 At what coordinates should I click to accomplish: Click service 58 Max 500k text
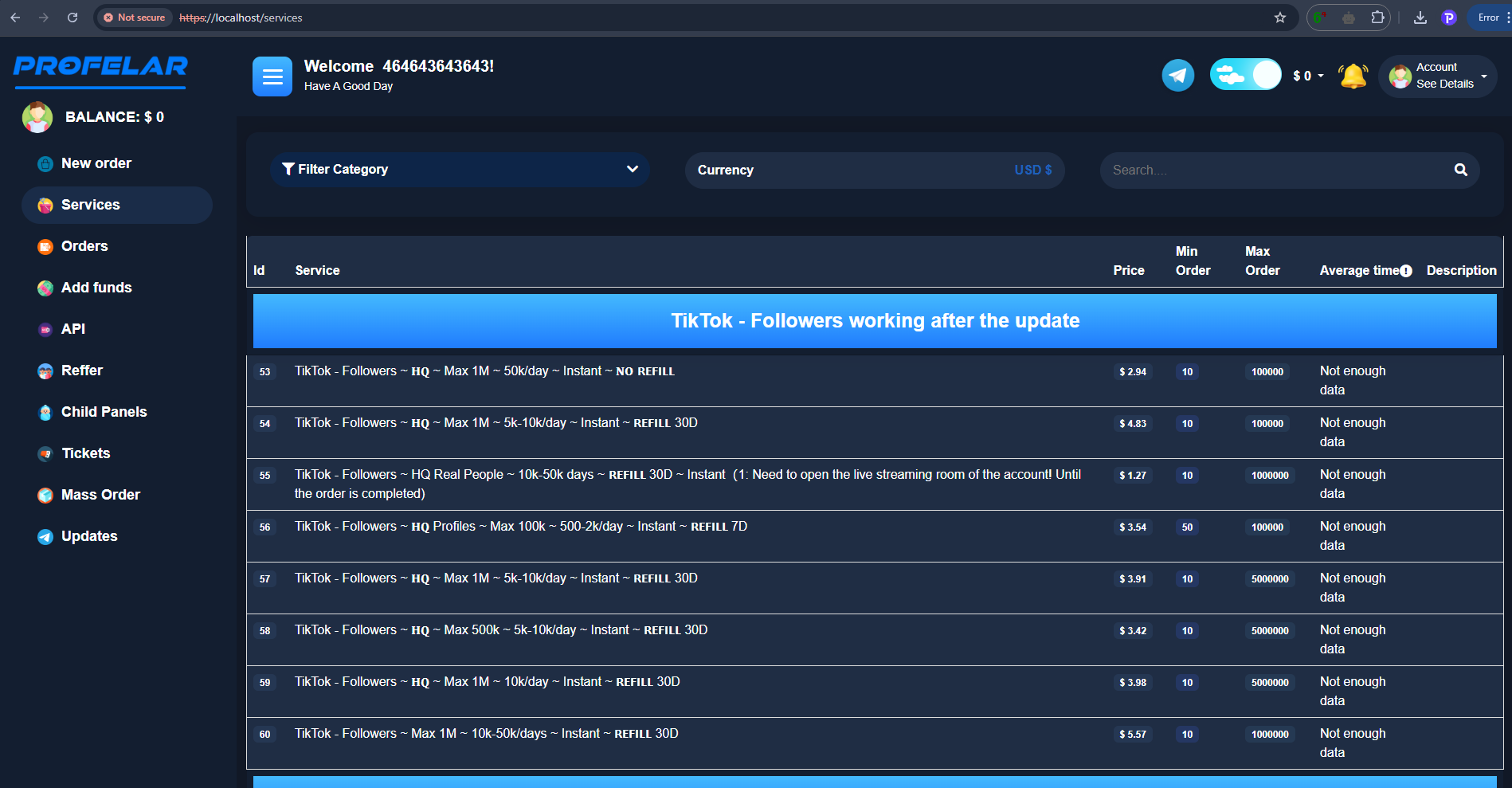pyautogui.click(x=501, y=630)
